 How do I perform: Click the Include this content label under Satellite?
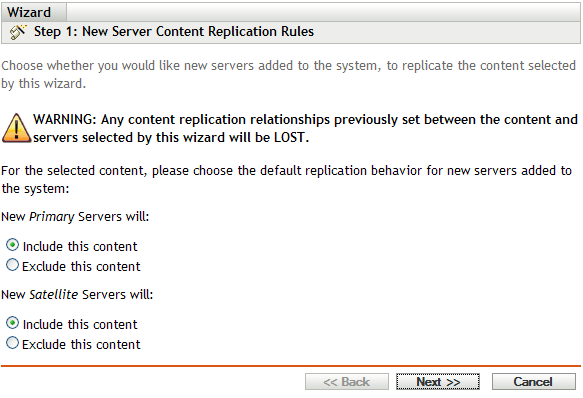tap(80, 325)
